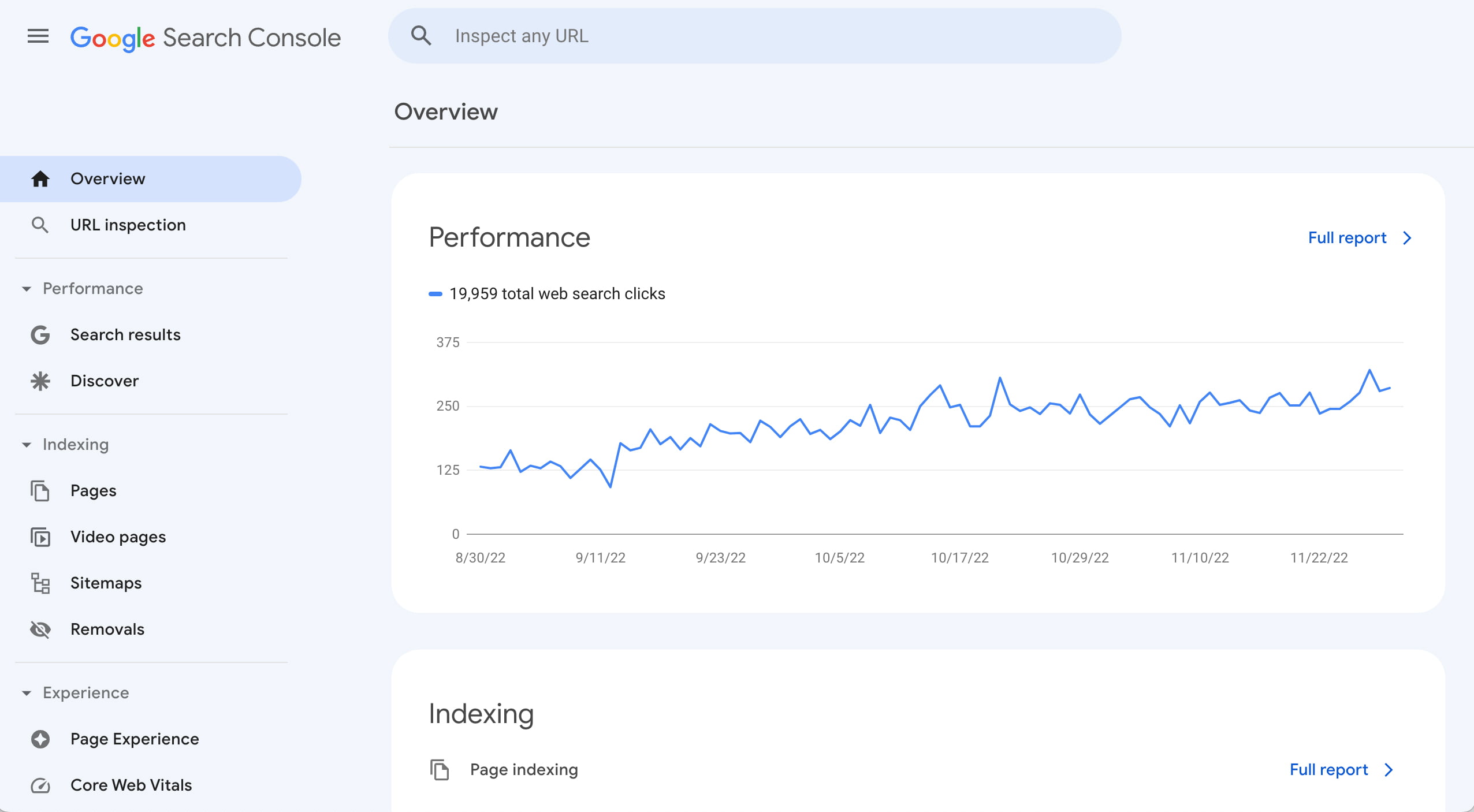The image size is (1474, 812).
Task: Click the Core Web Vitals gauge icon
Action: [40, 785]
